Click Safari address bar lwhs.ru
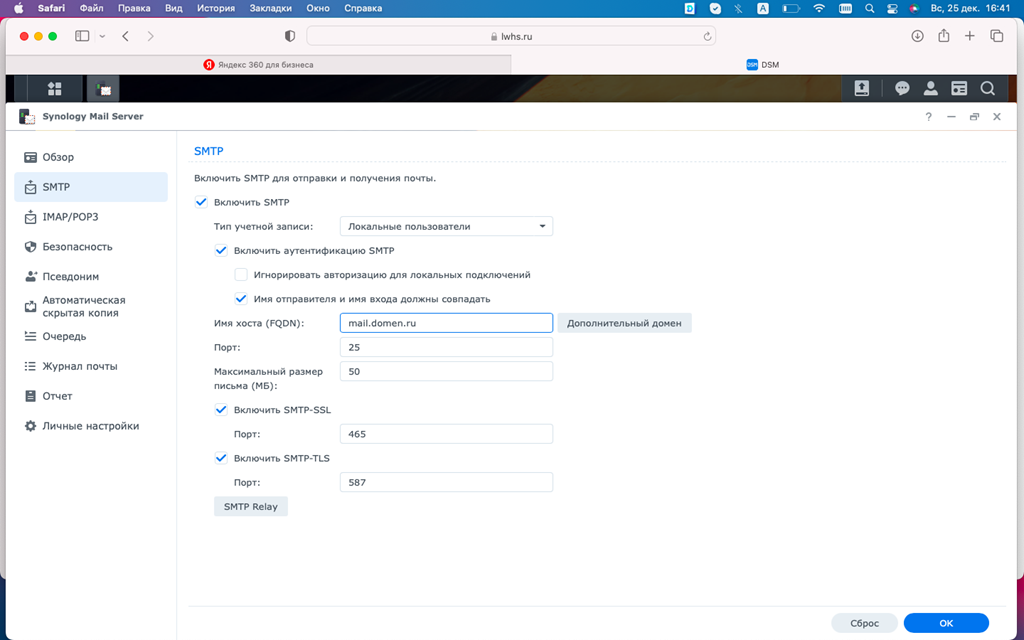This screenshot has height=640, width=1024. click(x=511, y=37)
